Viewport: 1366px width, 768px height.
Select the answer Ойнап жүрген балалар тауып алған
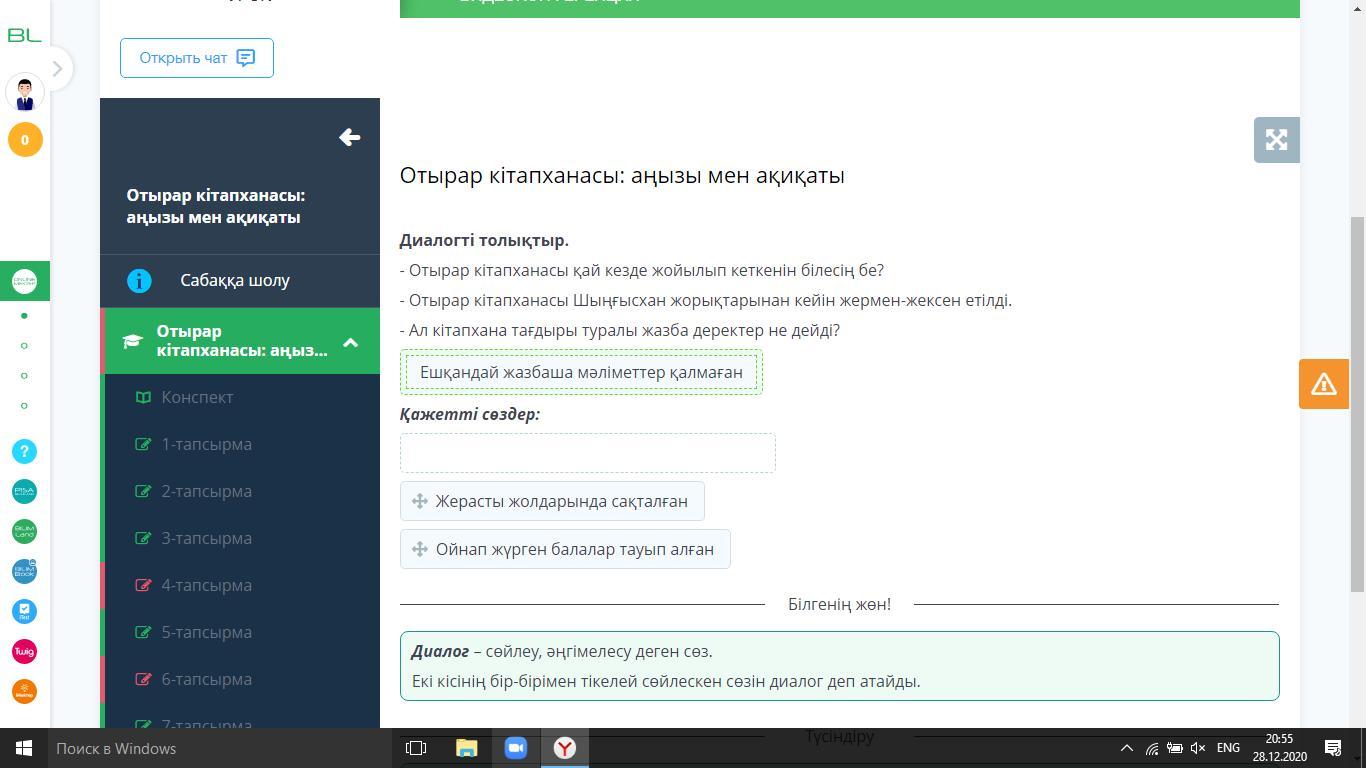tap(565, 549)
